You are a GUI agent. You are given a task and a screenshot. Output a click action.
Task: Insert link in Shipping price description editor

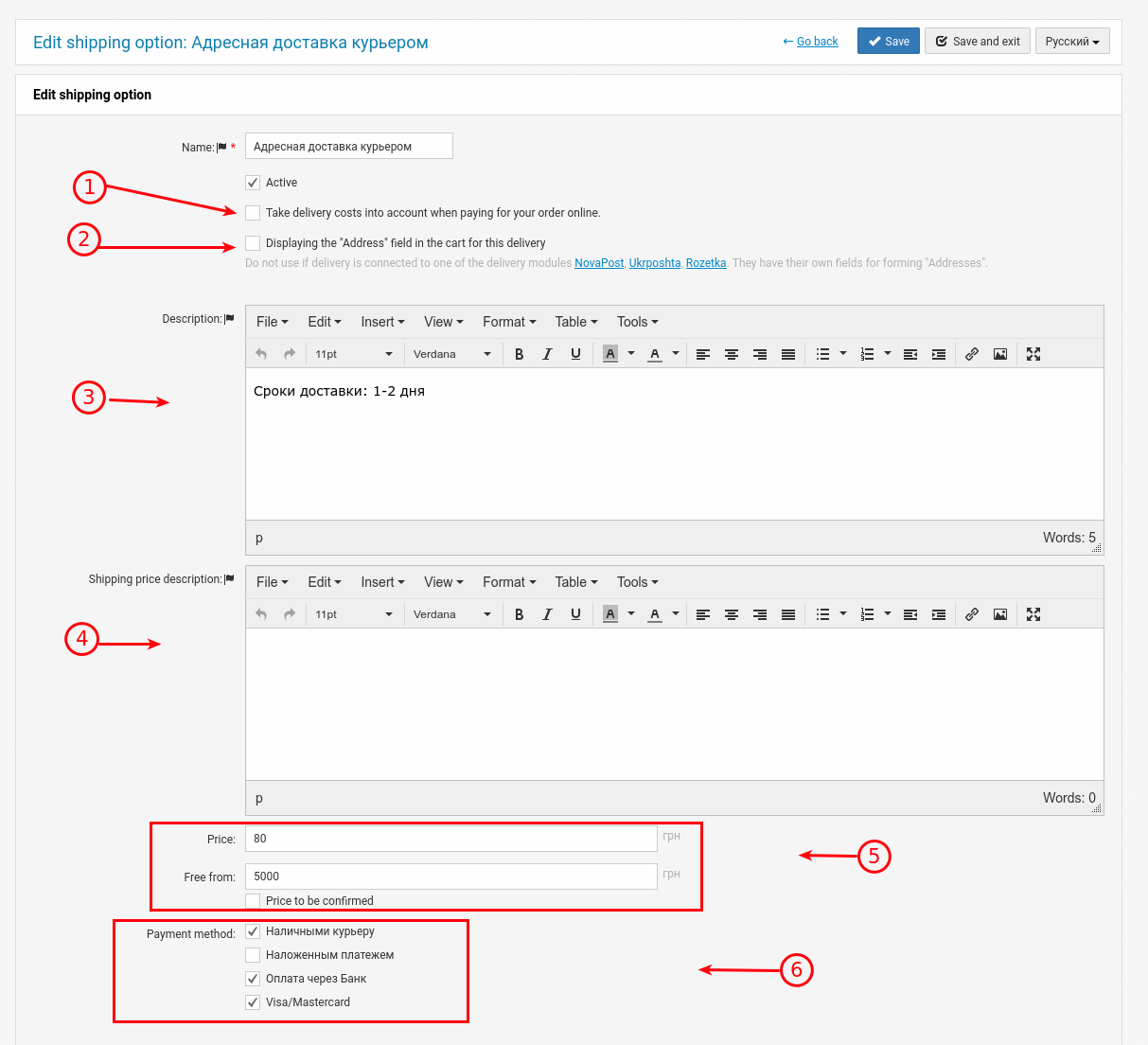(x=972, y=614)
